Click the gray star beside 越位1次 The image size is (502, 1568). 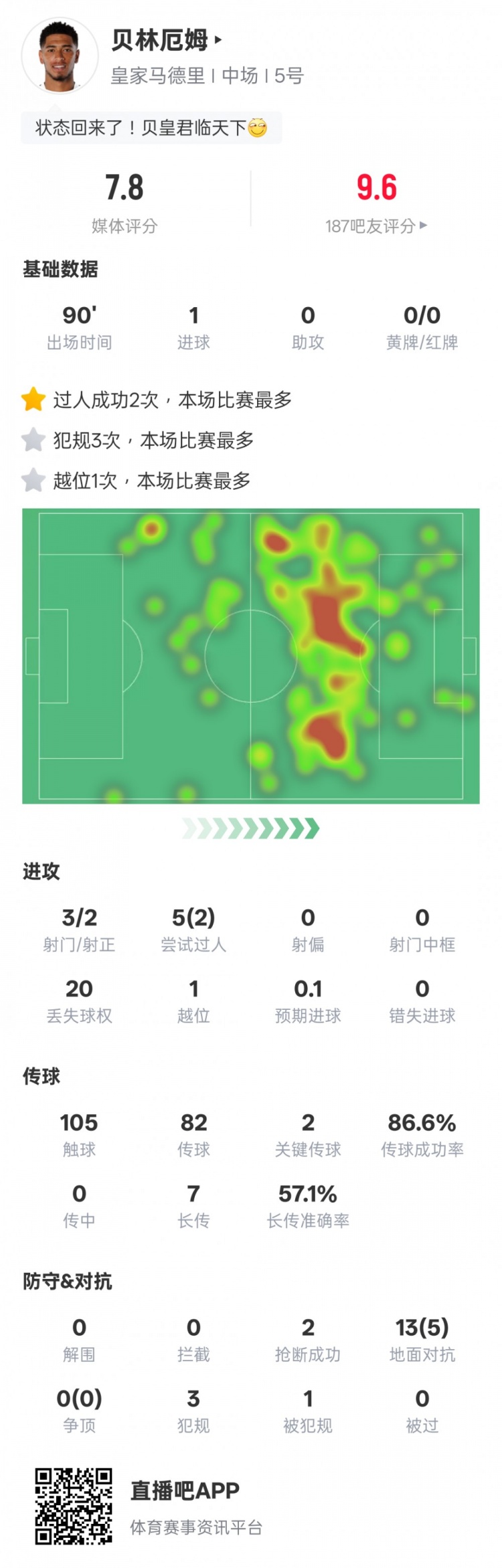pos(33,480)
